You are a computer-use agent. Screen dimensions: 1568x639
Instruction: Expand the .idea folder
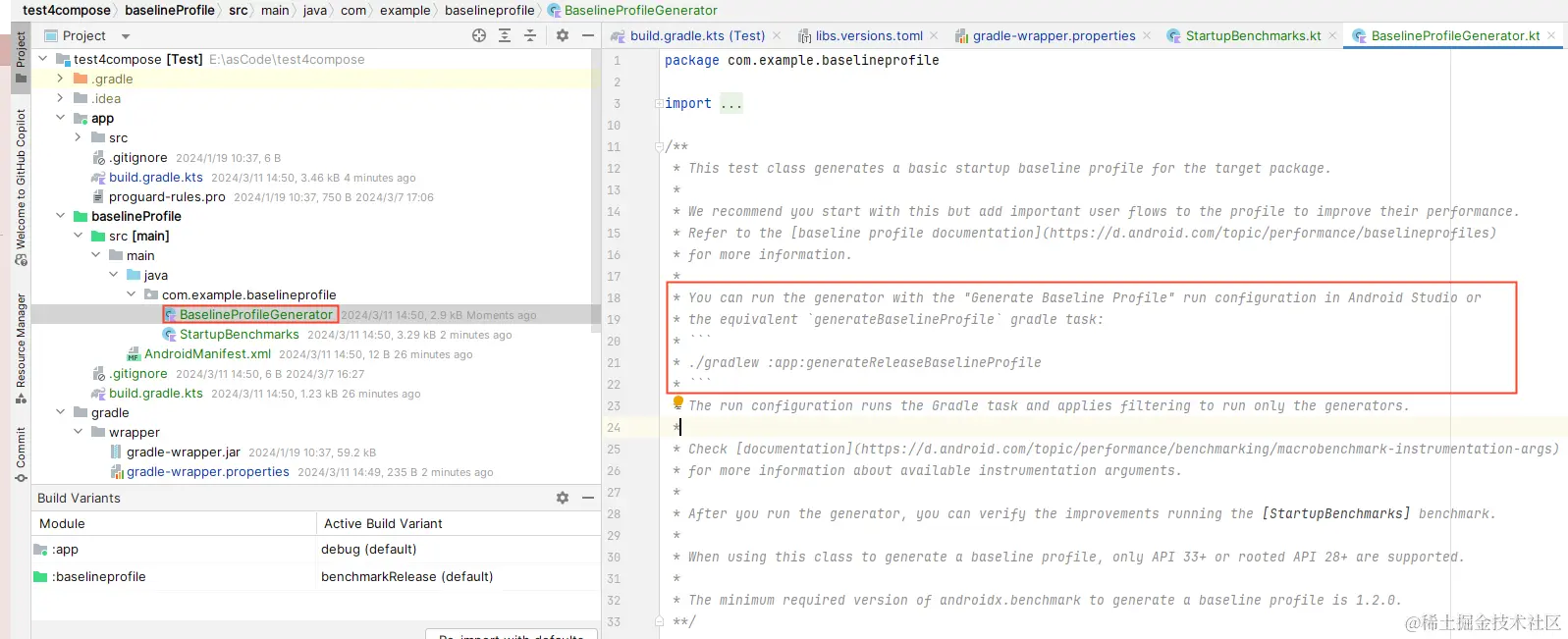pos(61,98)
